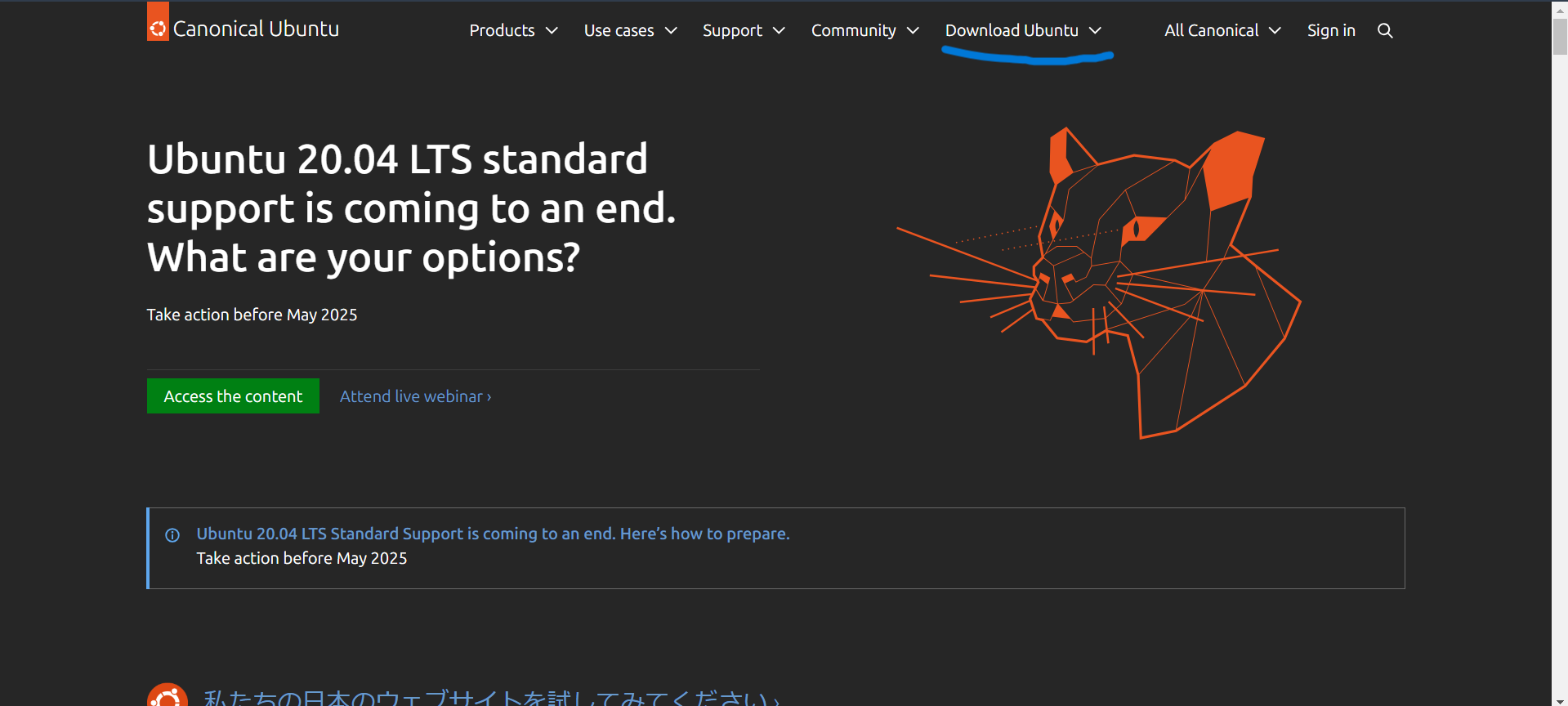
Task: Open the Japanese website link
Action: click(490, 698)
